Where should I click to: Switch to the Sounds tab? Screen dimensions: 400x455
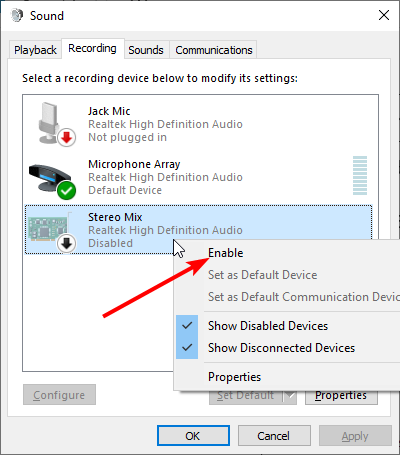coord(146,50)
